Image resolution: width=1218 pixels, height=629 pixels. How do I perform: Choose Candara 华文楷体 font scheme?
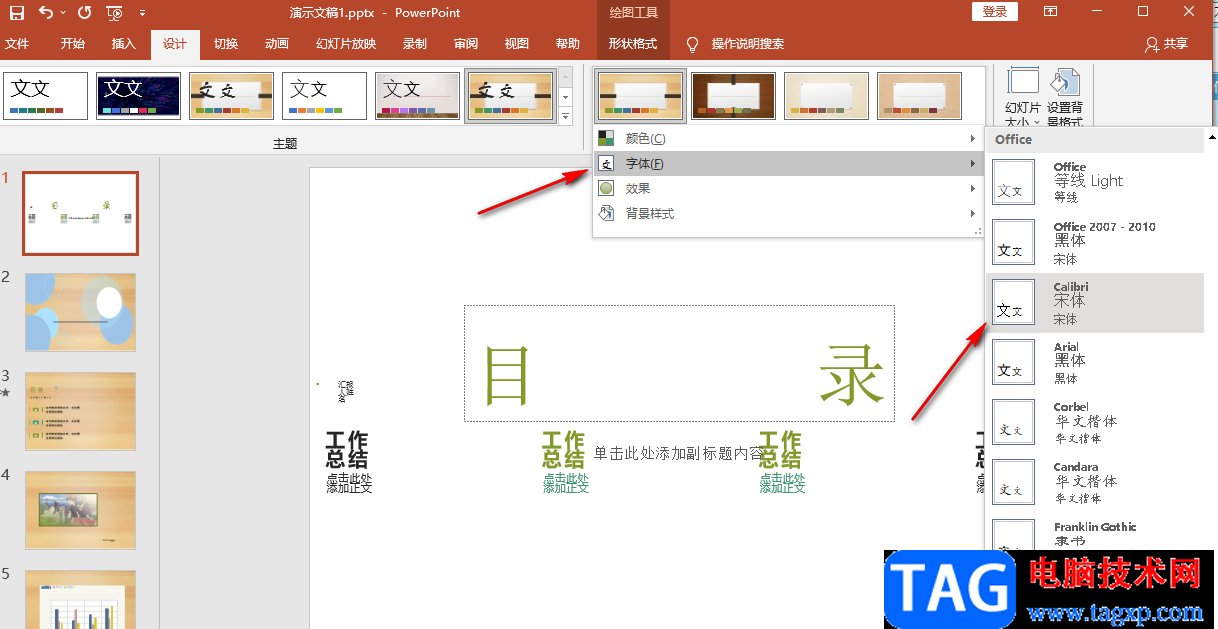(x=1095, y=483)
